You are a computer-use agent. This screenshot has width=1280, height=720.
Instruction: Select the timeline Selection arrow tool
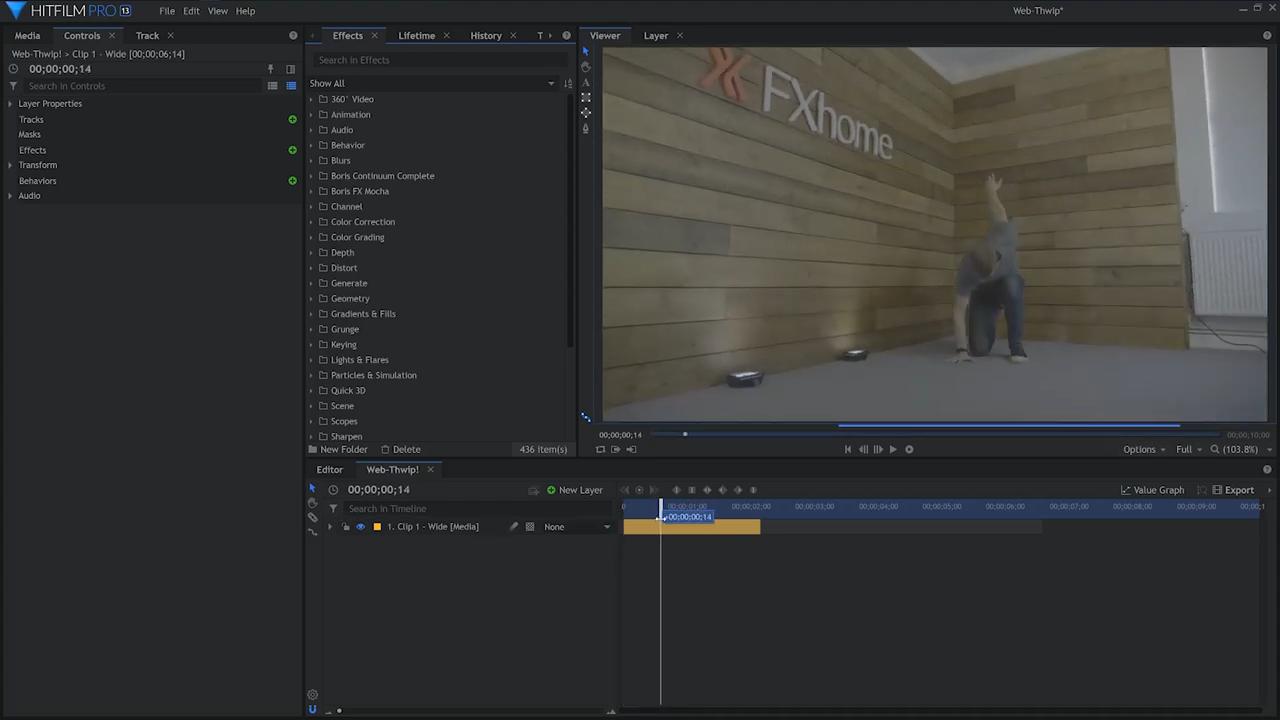point(312,488)
